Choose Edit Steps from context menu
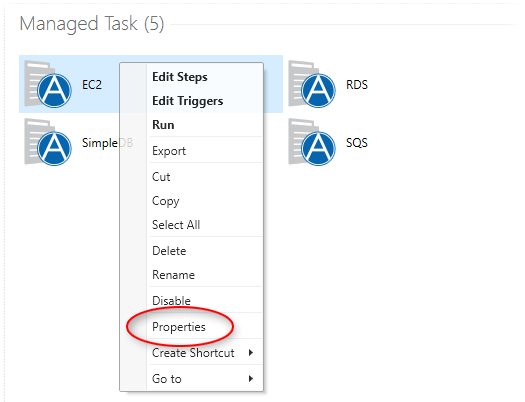 click(x=180, y=77)
